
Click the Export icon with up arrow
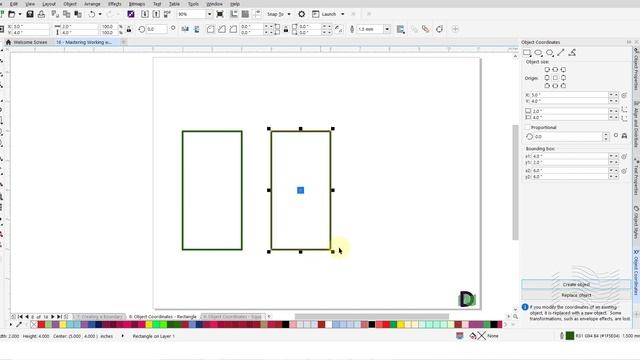pyautogui.click(x=156, y=14)
